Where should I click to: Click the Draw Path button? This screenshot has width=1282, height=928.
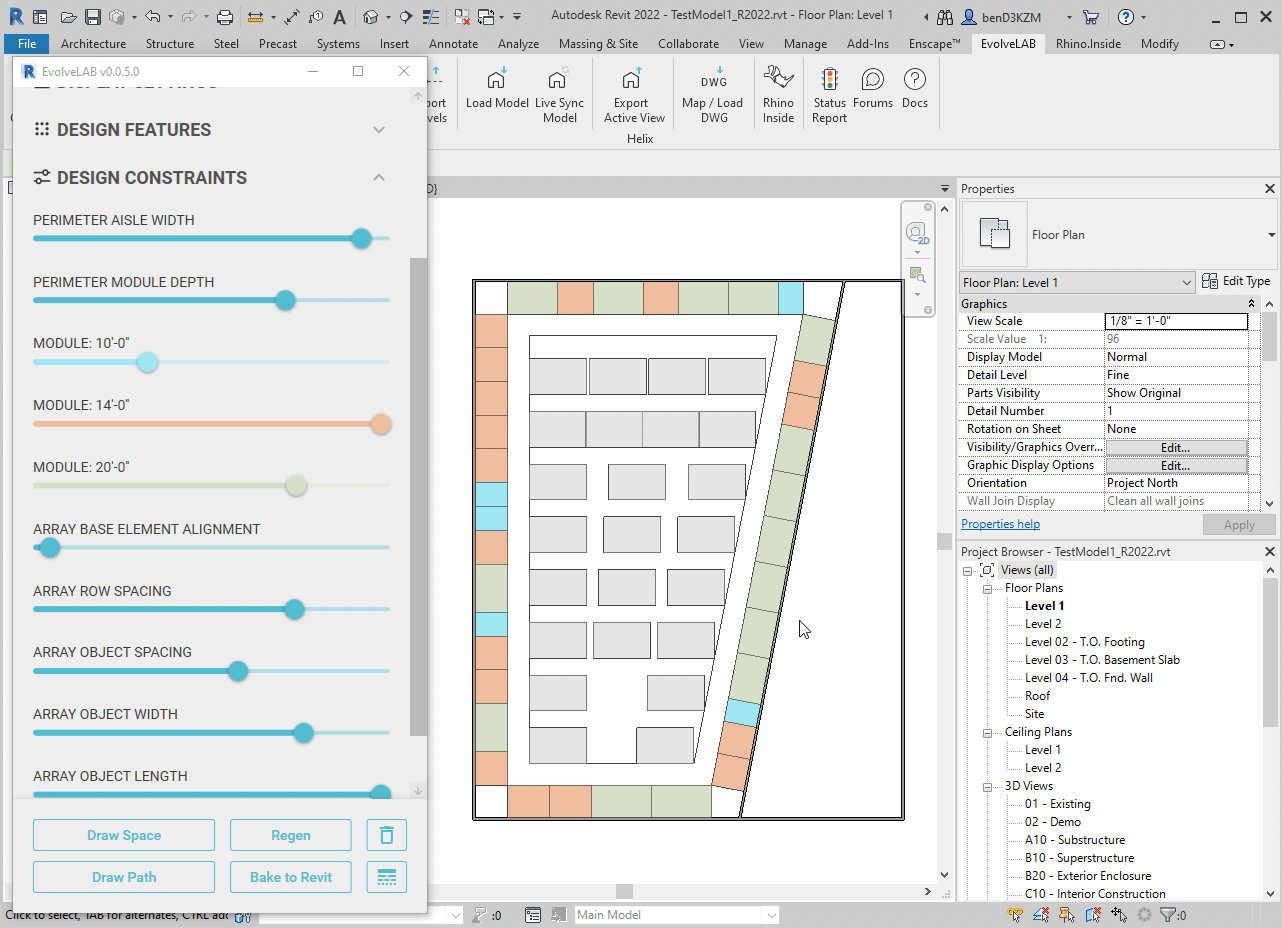coord(124,877)
